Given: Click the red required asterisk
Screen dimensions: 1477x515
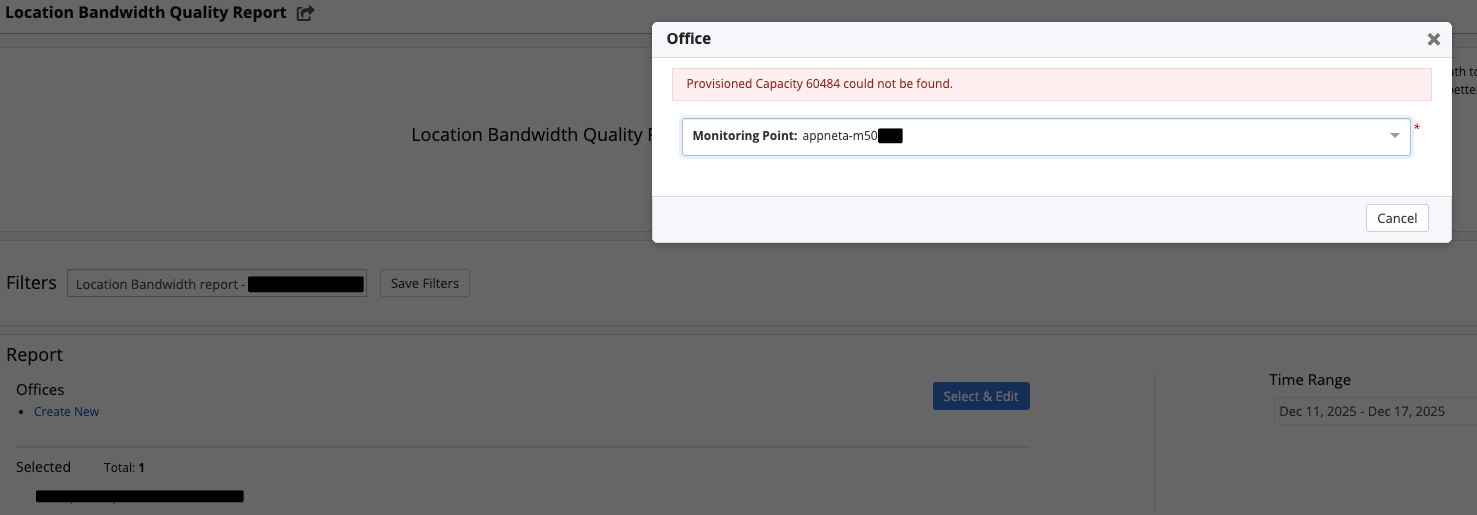Looking at the screenshot, I should 1417,128.
